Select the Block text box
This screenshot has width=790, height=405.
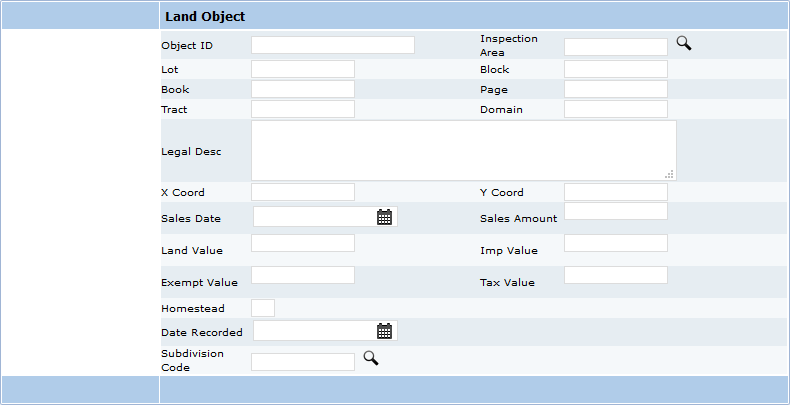tap(615, 69)
